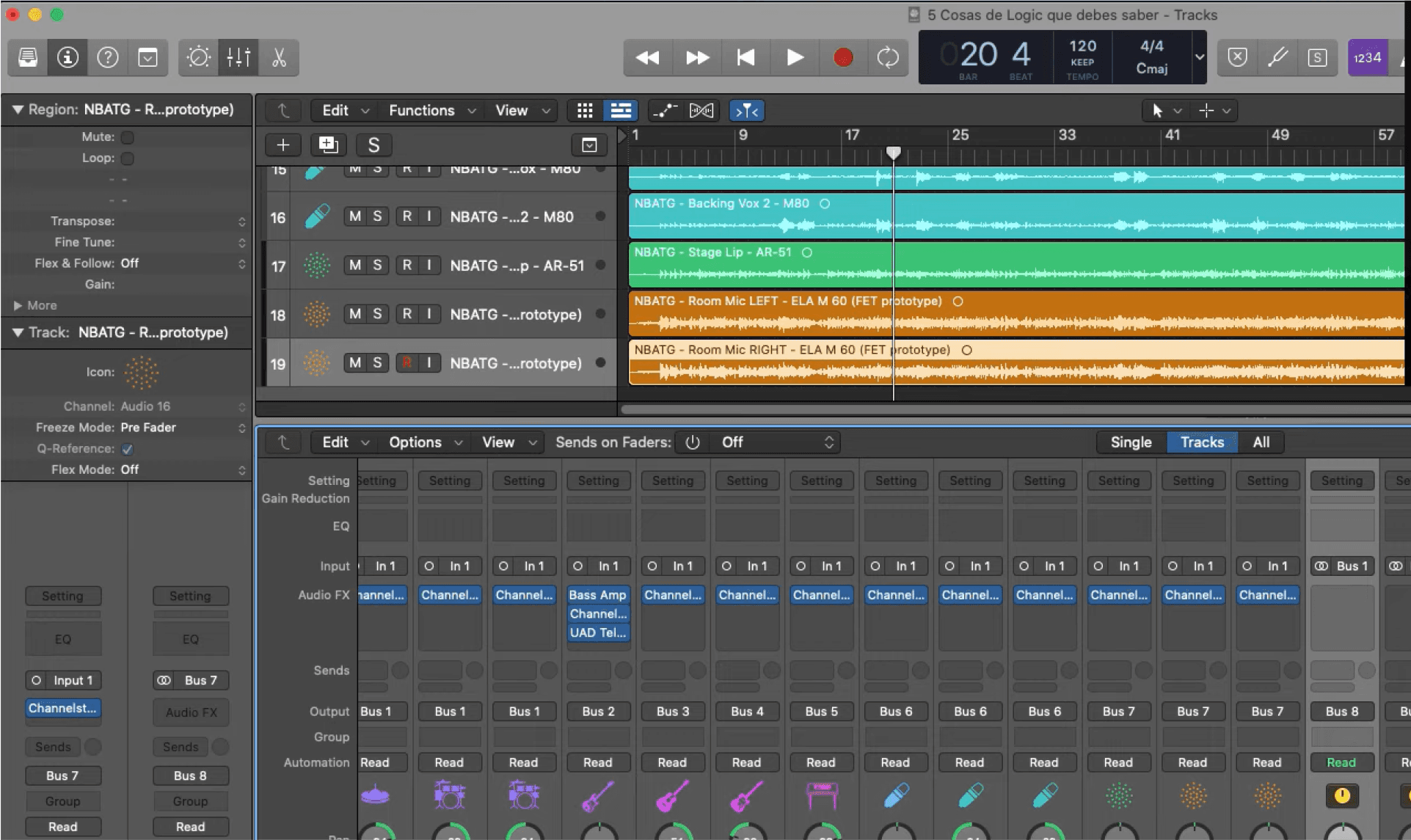This screenshot has height=840, width=1411.
Task: Expand the More disclosure triangle in Region inspector
Action: click(x=18, y=306)
